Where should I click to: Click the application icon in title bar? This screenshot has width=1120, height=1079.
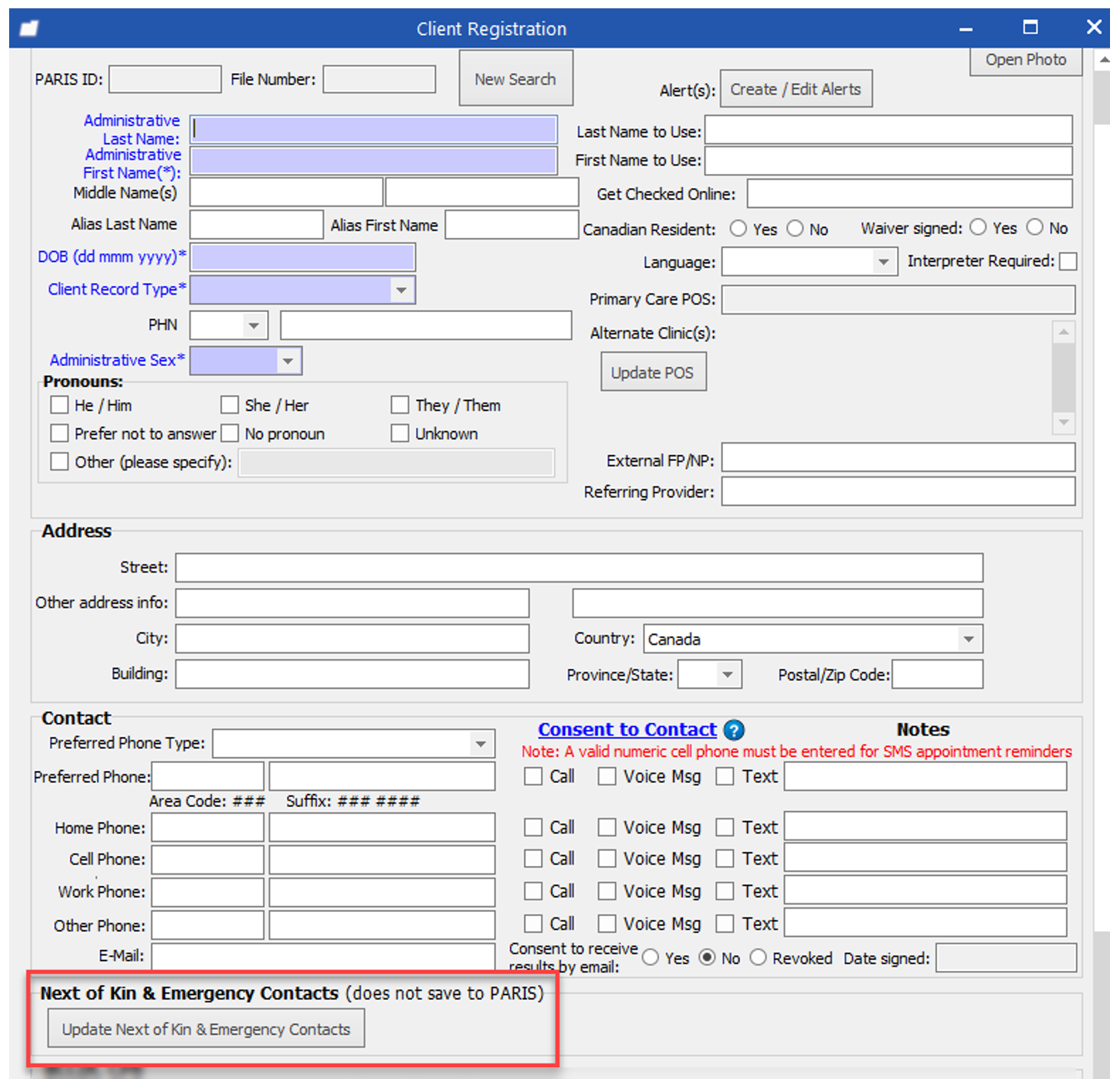tap(29, 29)
